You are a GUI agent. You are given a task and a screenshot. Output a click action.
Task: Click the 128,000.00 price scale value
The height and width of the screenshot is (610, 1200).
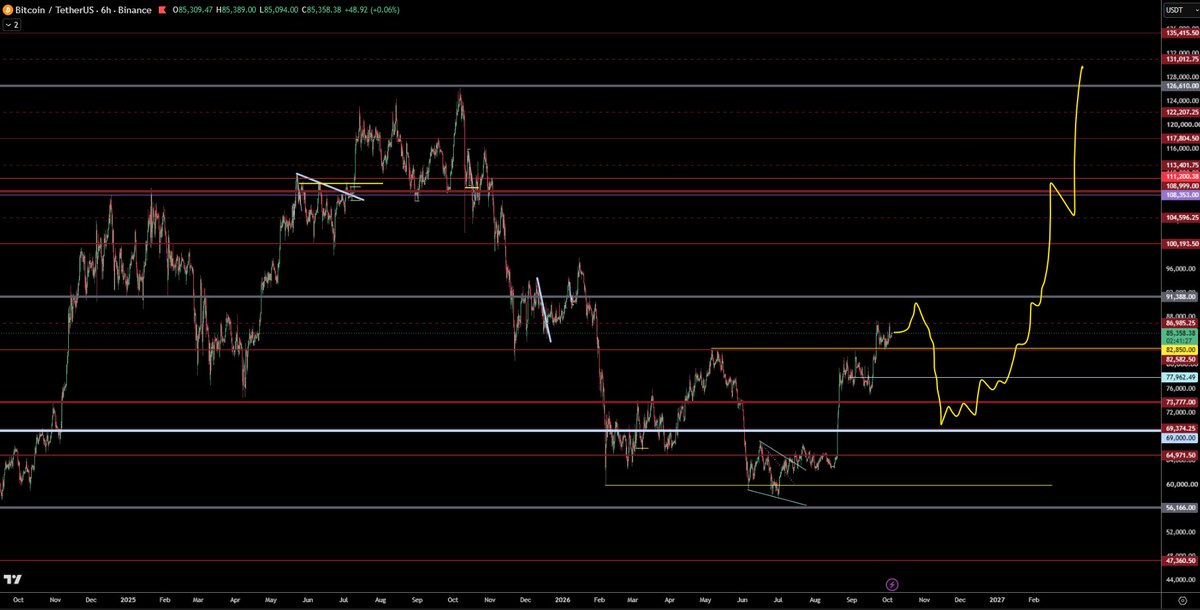(x=1181, y=77)
